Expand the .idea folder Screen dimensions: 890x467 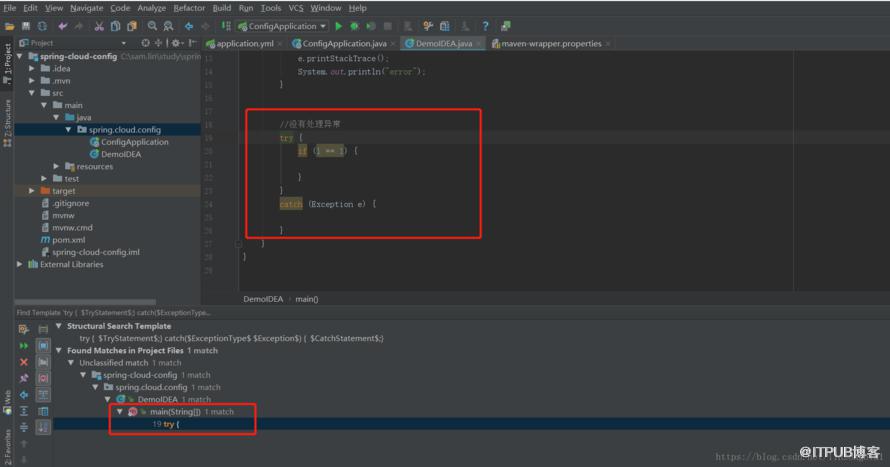(x=32, y=69)
